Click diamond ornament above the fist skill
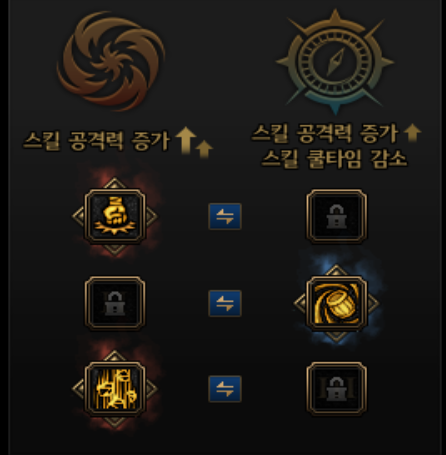Viewport: 446px width, 455px height. 115,184
